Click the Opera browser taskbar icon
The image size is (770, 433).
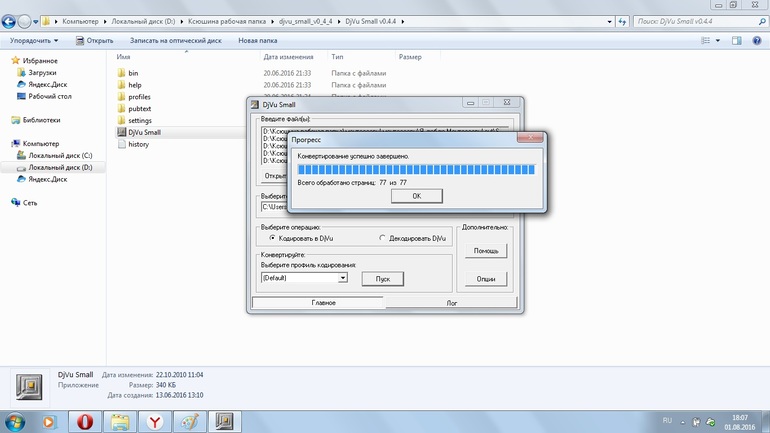(x=85, y=421)
